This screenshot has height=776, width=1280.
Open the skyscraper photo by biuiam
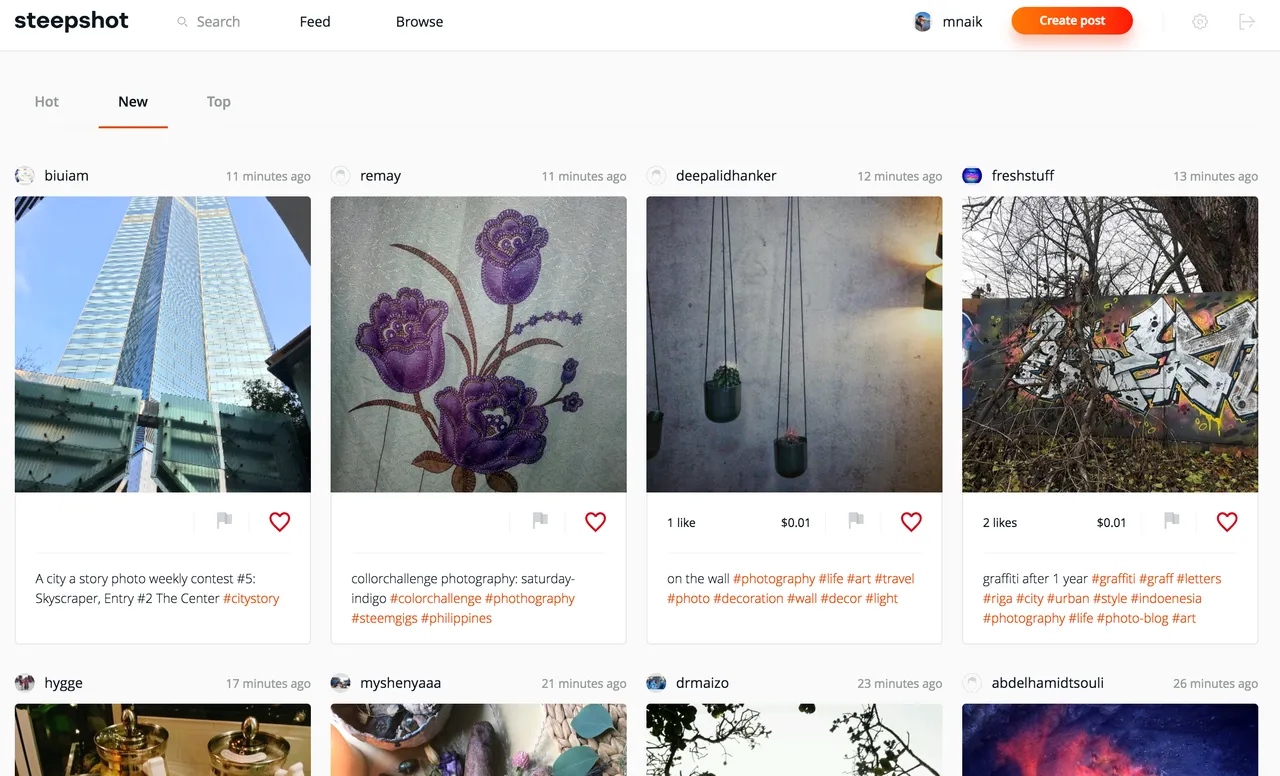[163, 344]
